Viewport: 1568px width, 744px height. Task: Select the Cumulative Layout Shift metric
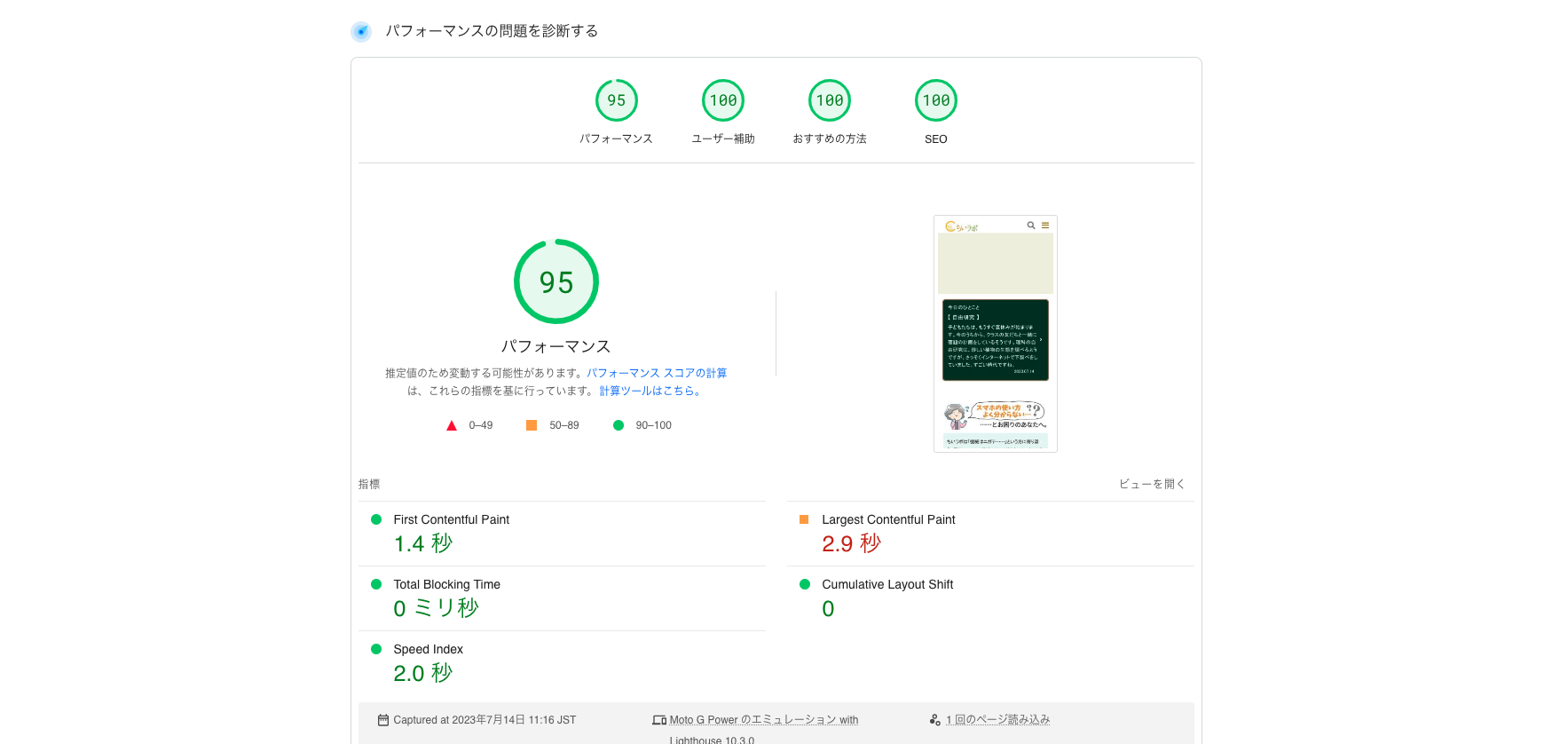[886, 584]
